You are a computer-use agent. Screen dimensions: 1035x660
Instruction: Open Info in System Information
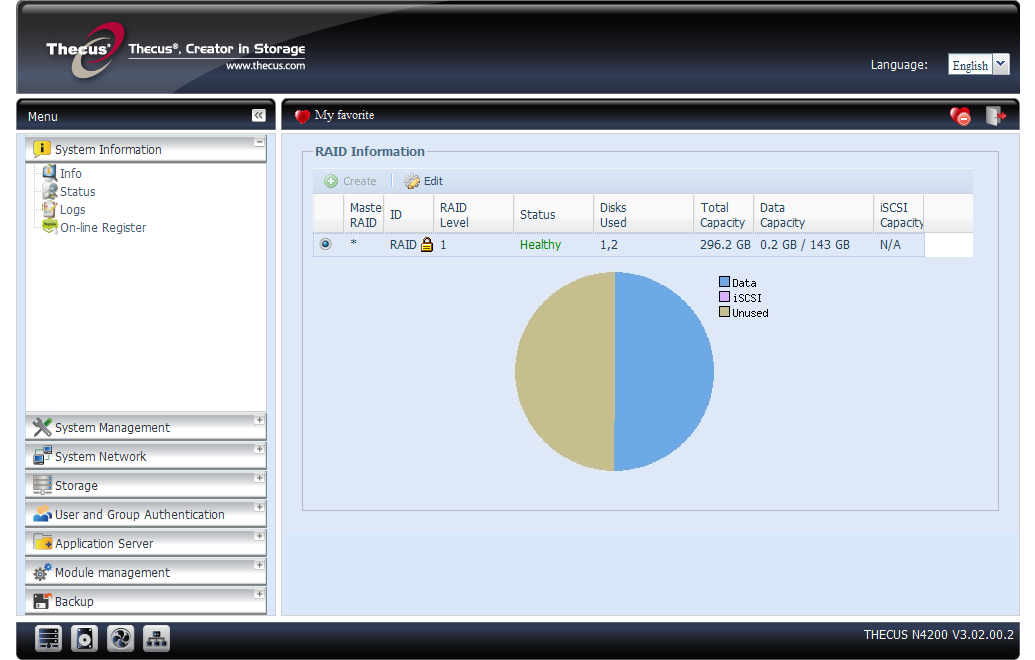71,174
